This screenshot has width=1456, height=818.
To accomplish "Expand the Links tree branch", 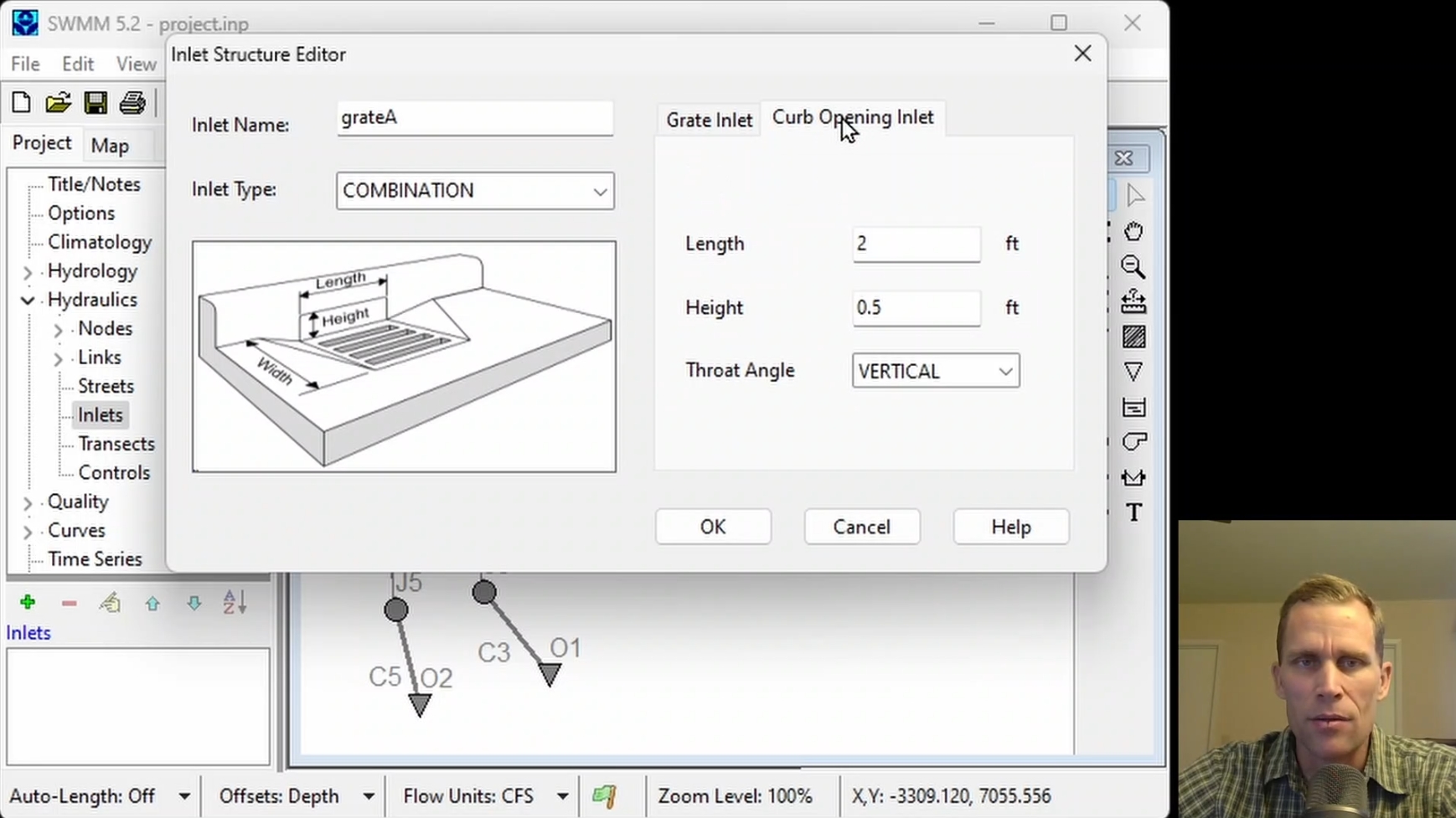I will [58, 358].
